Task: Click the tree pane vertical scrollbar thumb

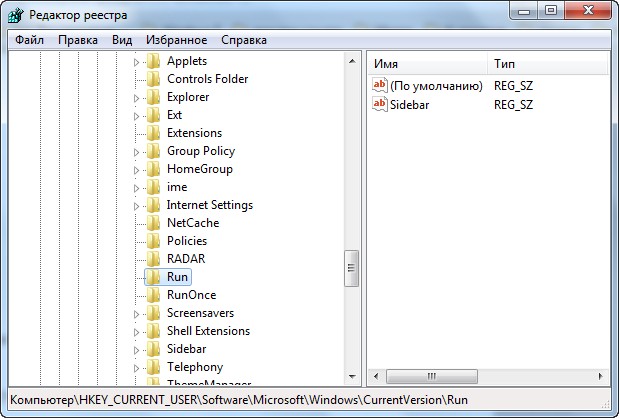Action: (x=351, y=267)
